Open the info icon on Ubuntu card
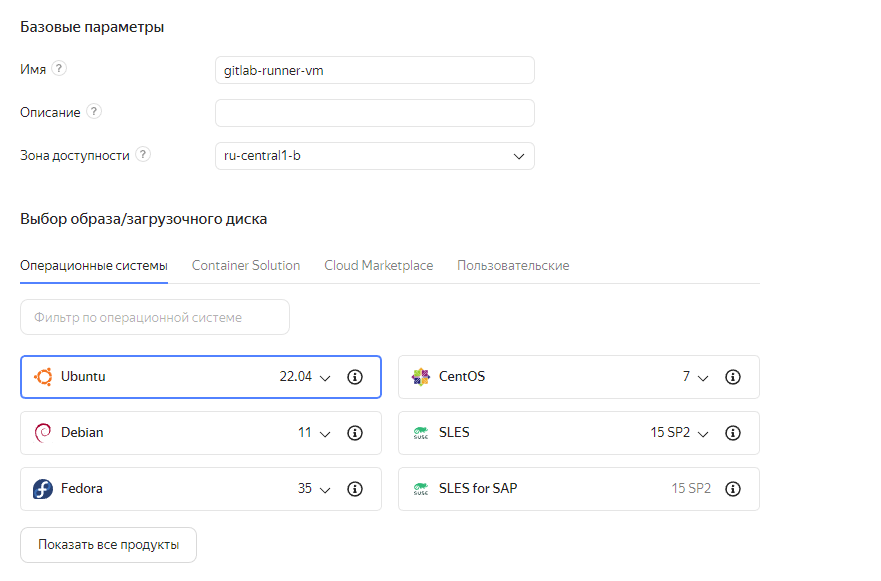This screenshot has width=881, height=581. tap(354, 377)
